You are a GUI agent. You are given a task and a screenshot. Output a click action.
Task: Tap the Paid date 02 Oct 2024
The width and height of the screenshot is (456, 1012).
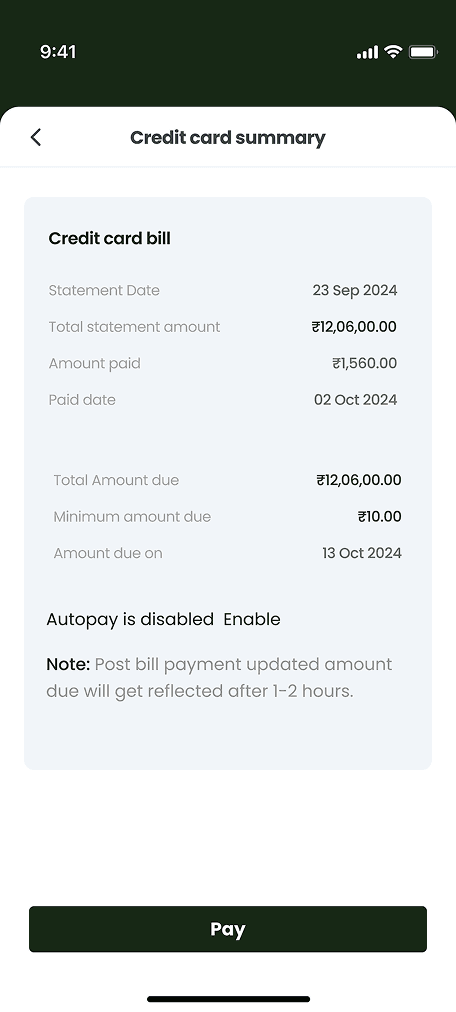click(x=355, y=400)
